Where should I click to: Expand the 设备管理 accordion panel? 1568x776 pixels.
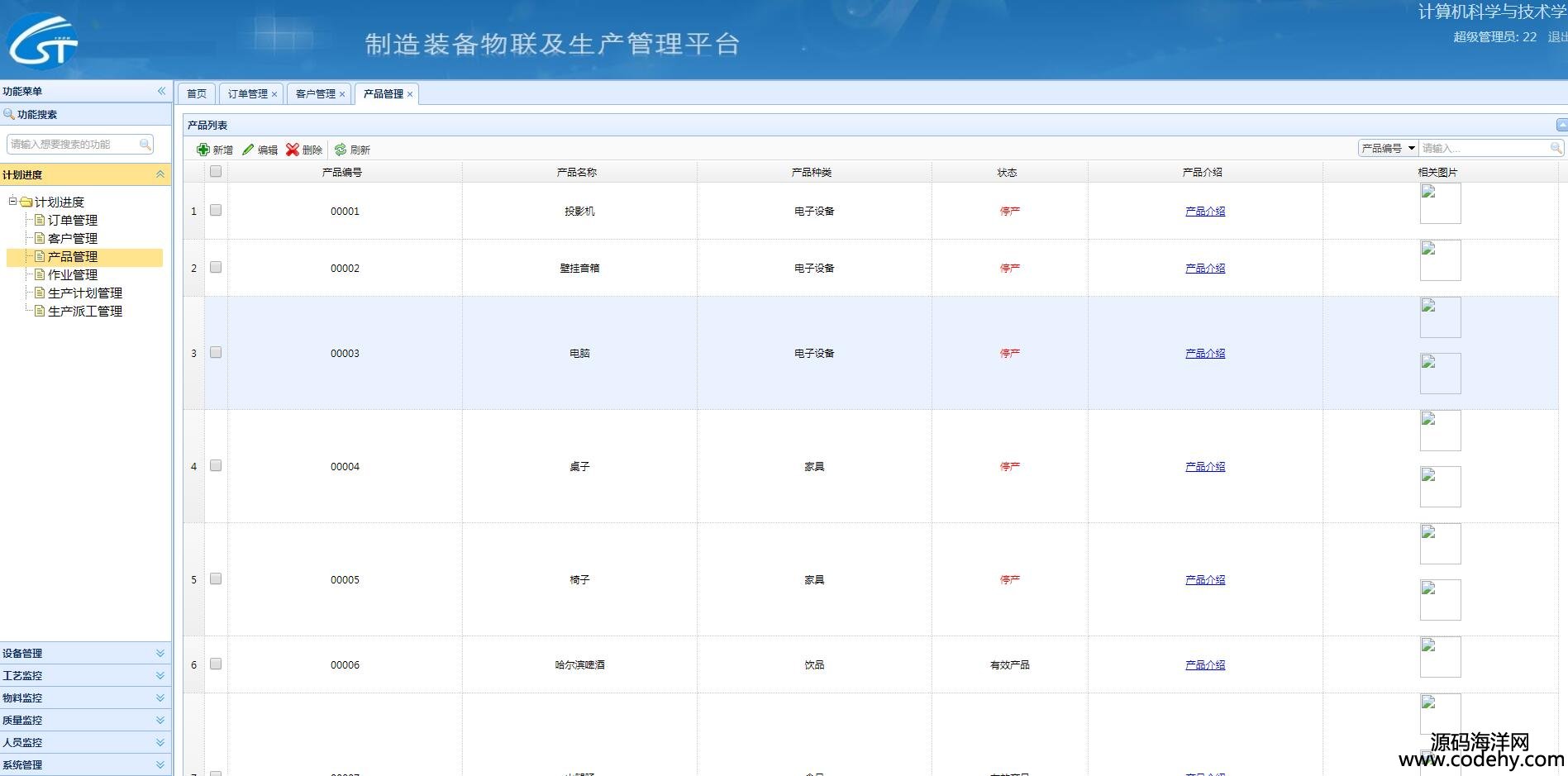(160, 653)
